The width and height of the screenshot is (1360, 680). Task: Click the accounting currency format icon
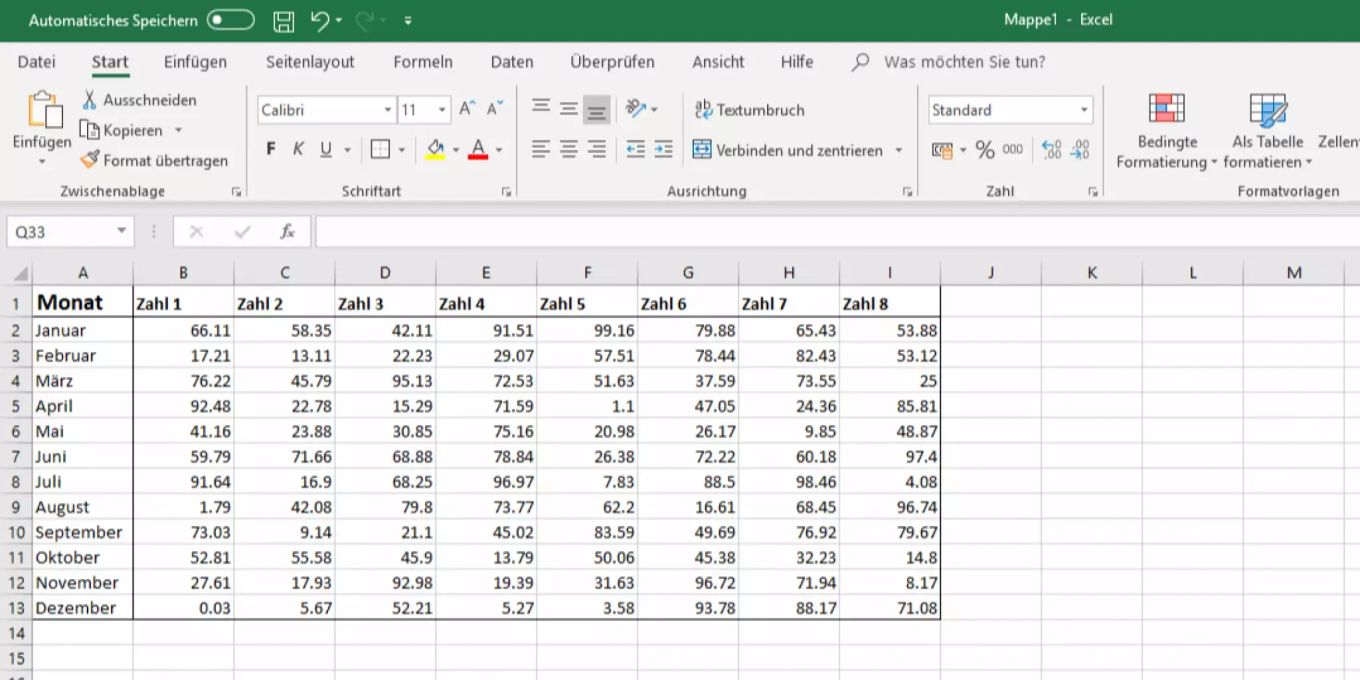click(942, 150)
